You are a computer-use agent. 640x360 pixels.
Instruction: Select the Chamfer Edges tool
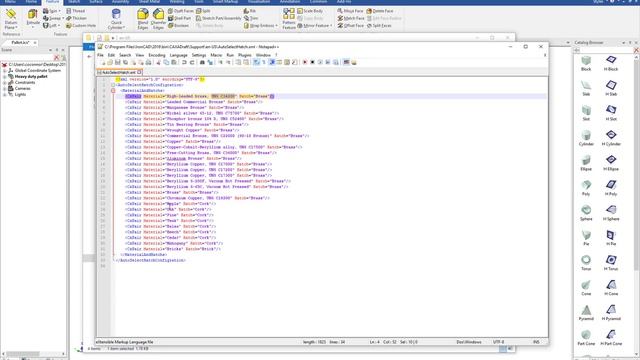(x=158, y=19)
